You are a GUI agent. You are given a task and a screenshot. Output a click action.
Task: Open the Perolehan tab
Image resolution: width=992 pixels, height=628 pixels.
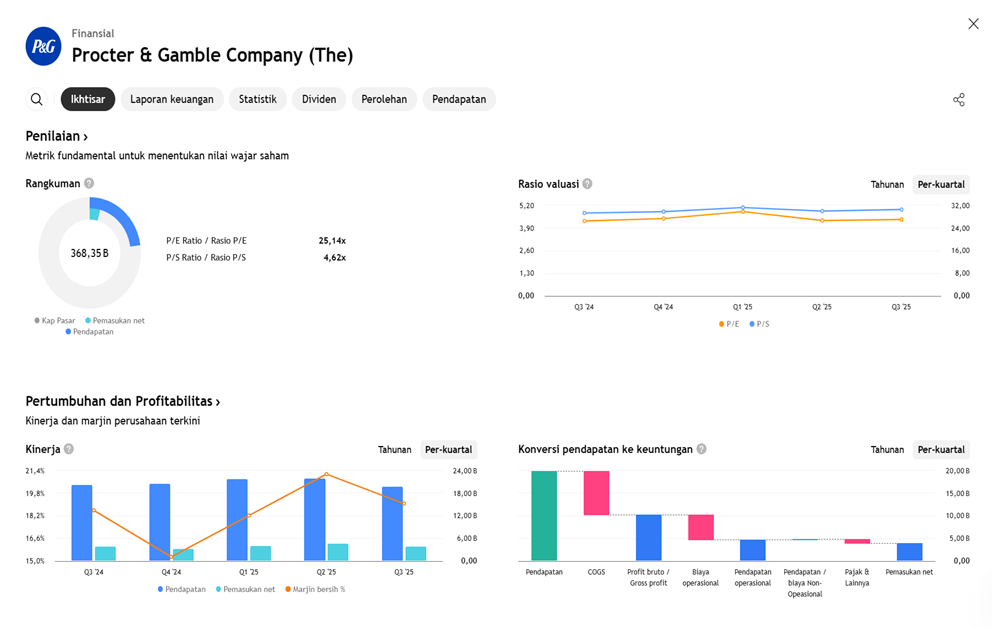(x=384, y=99)
